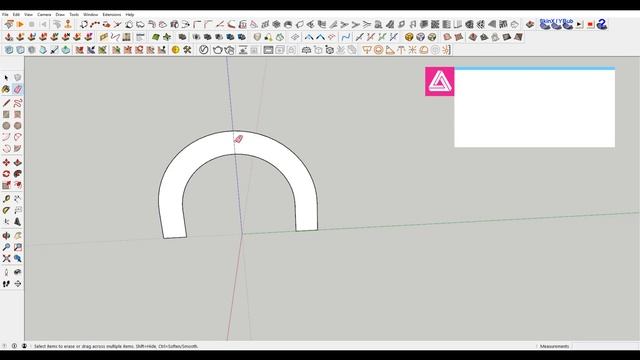Select the Zoom magnifier tool

(x=6, y=247)
